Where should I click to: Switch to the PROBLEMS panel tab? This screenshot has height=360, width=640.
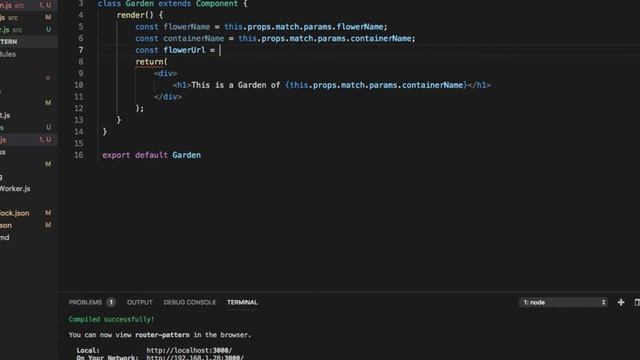coord(85,302)
